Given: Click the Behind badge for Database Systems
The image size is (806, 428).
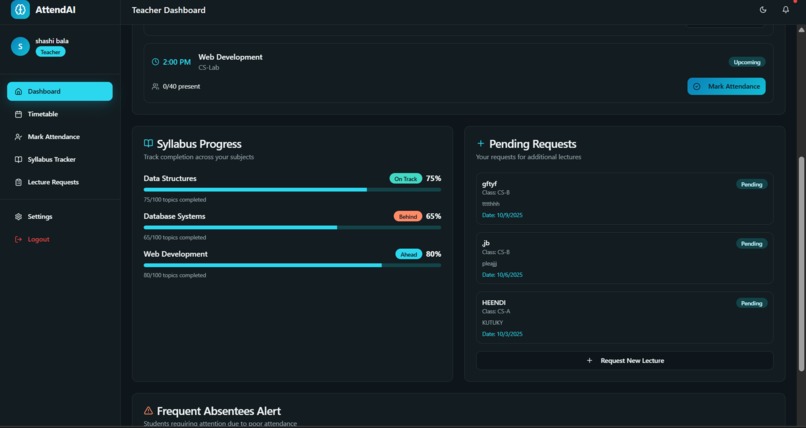Looking at the screenshot, I should click(408, 216).
